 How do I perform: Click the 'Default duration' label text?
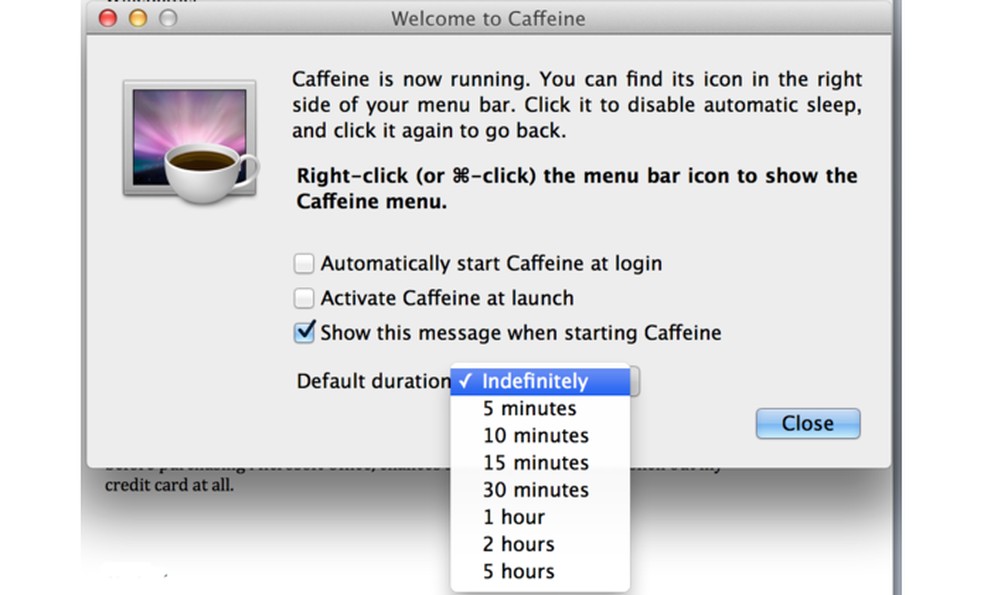tap(372, 381)
